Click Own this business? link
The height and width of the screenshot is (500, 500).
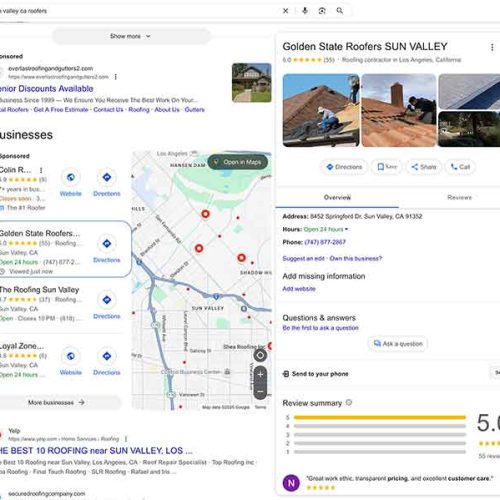coord(356,258)
